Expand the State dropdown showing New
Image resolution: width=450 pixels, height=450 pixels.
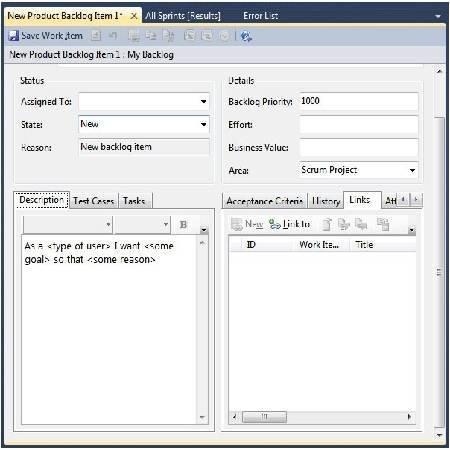coord(203,124)
